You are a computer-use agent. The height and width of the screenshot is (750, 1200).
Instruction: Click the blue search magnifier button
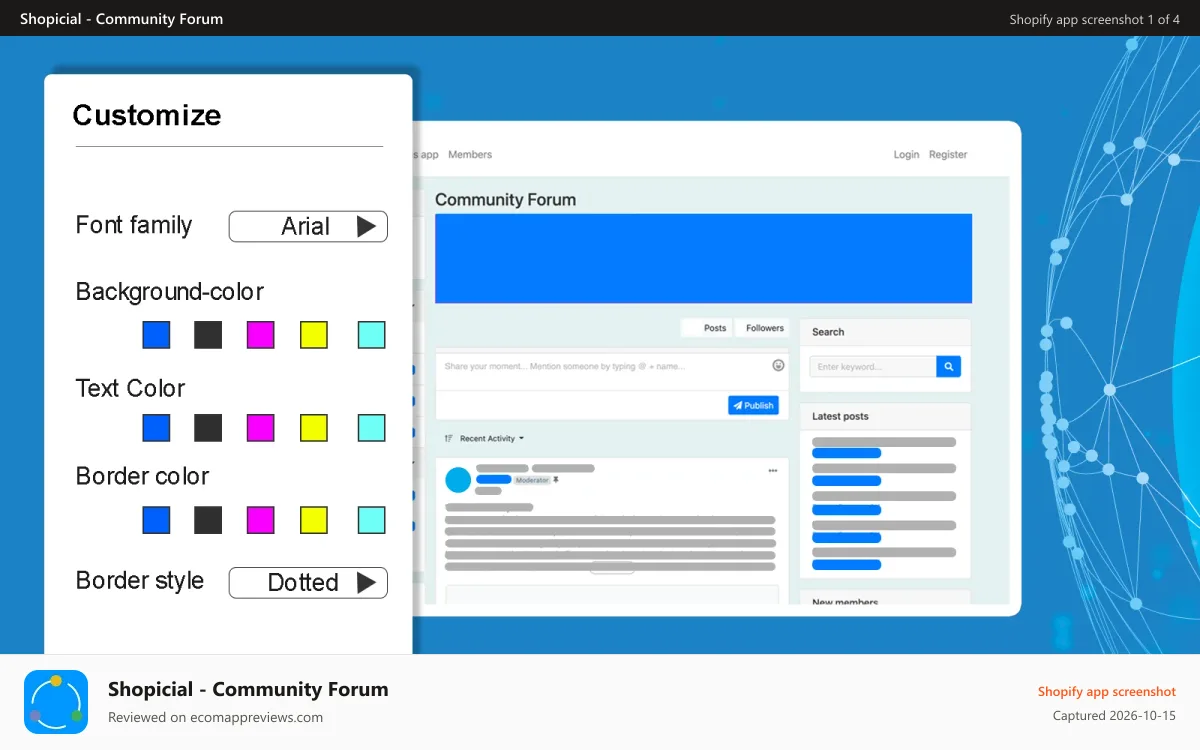click(x=949, y=367)
